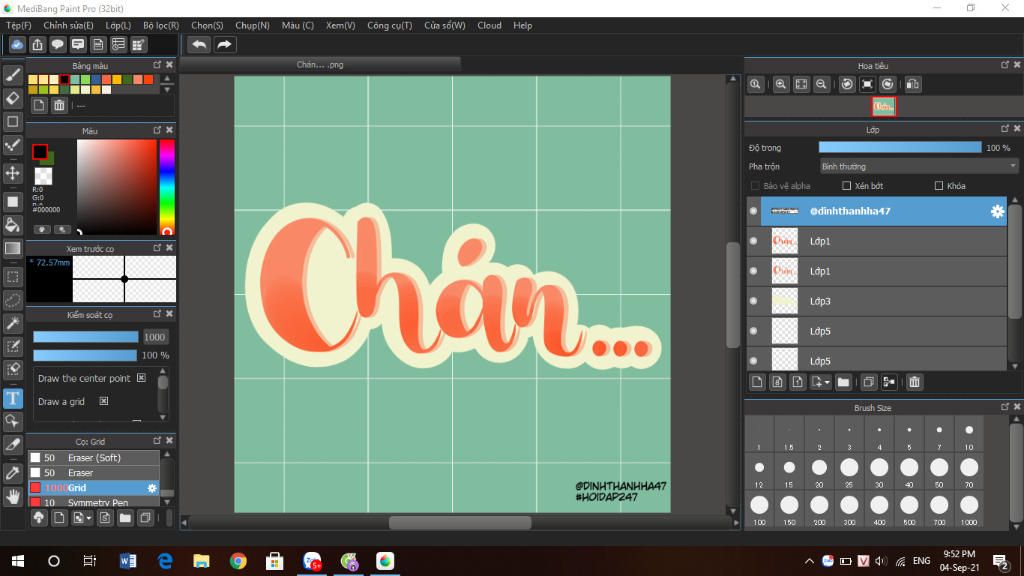Click the export share icon in top toolbar
Screen dimensions: 1024x576
[x=37, y=44]
